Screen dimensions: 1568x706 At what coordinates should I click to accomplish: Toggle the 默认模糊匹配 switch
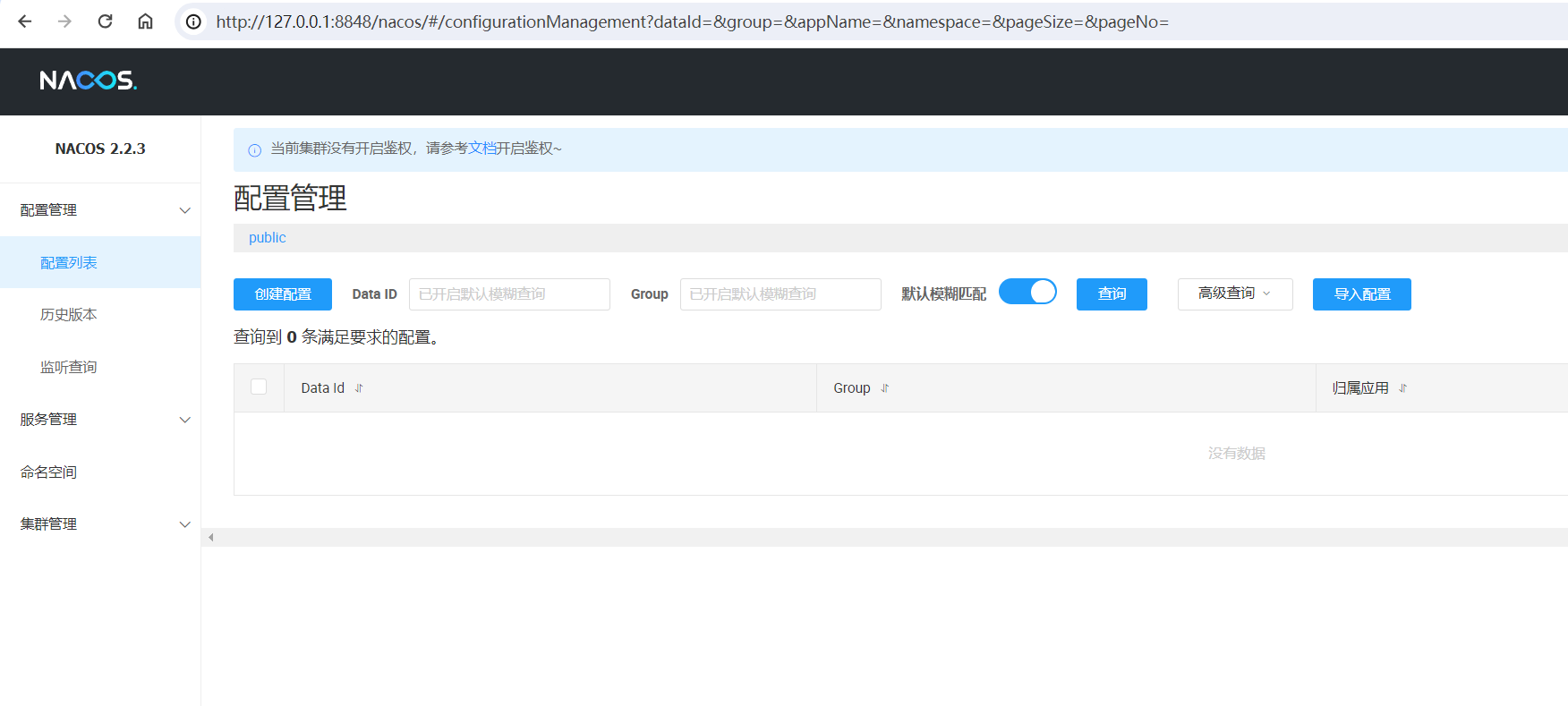coord(1027,293)
